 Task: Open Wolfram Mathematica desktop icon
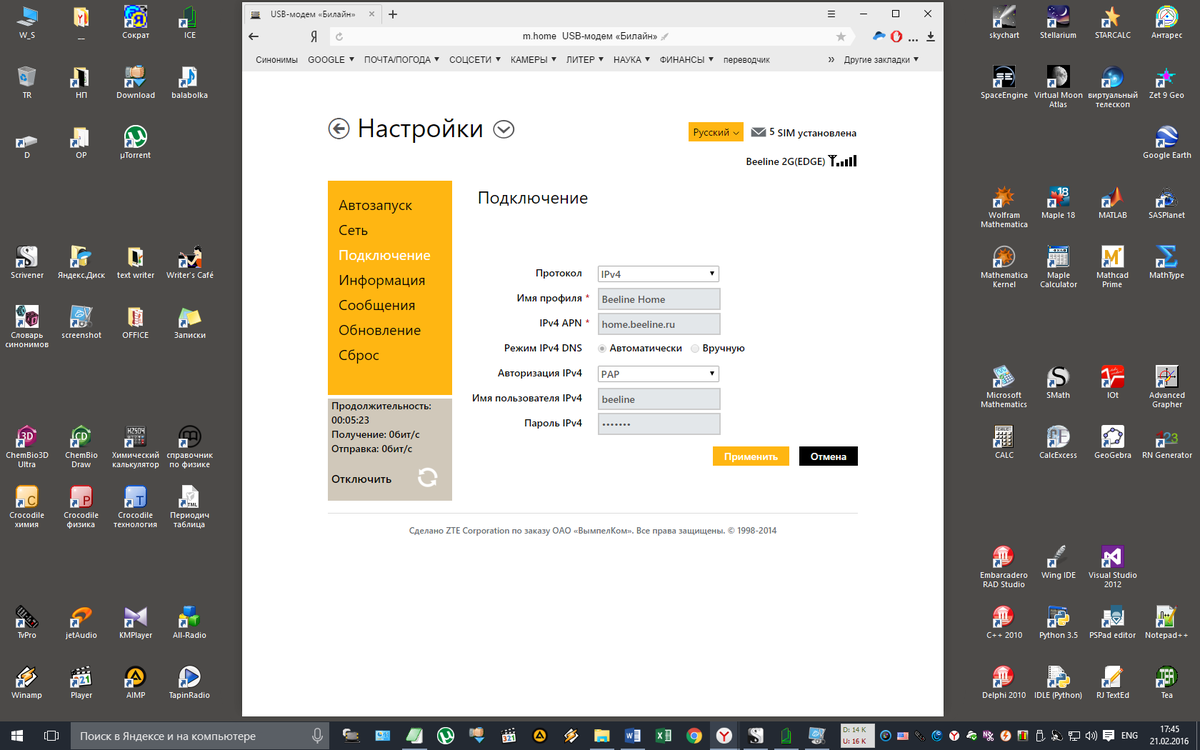tap(1004, 207)
